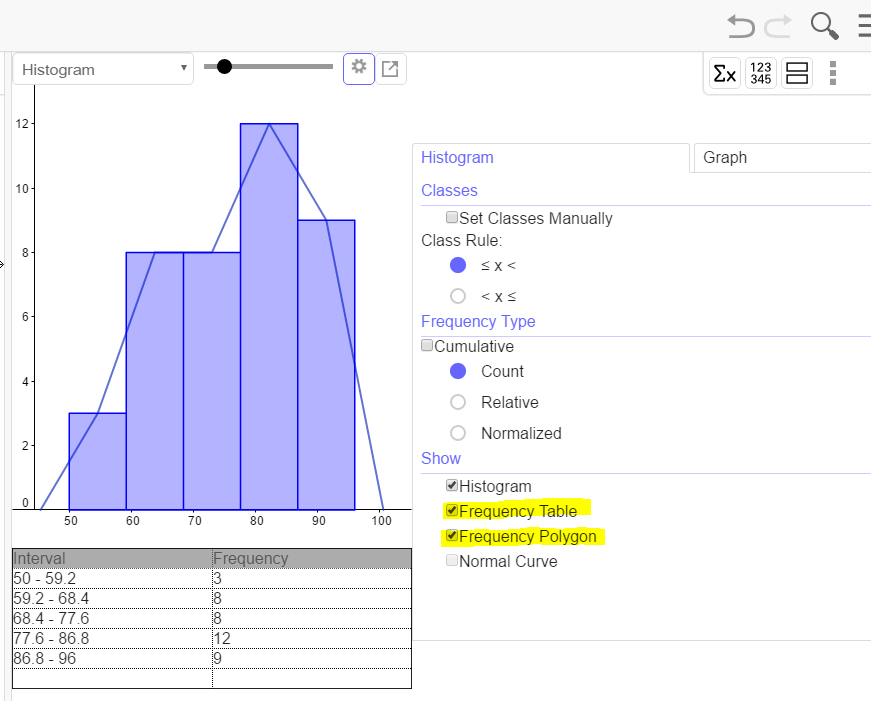Open the search magnifier icon

coord(824,26)
